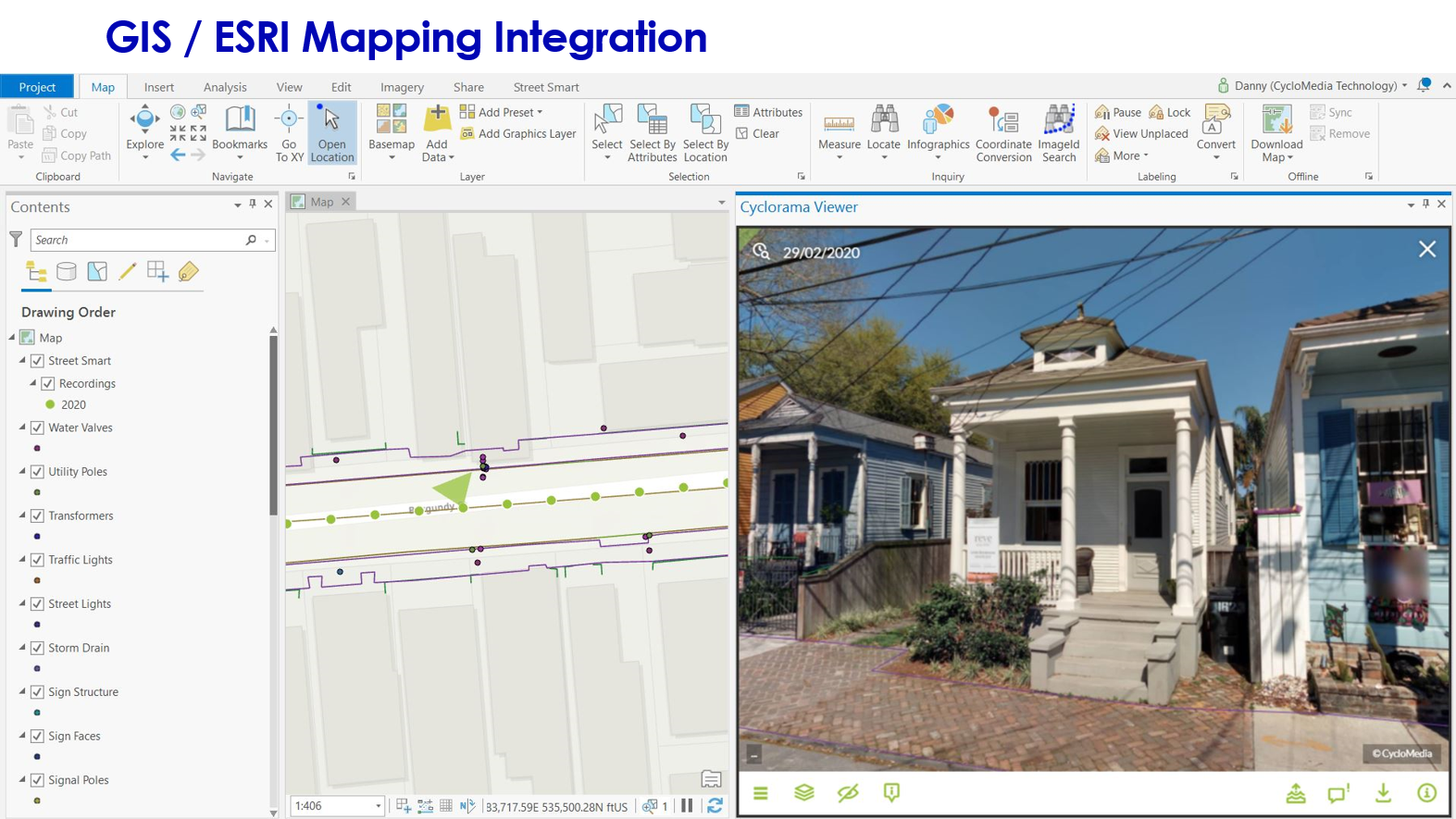Open Infographics tool
This screenshot has width=1456, height=819.
938,130
